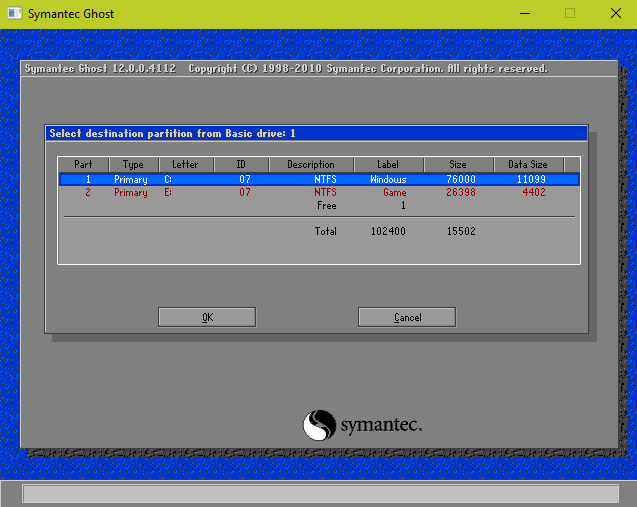
Task: Click the status bar at window bottom
Action: tap(321, 494)
